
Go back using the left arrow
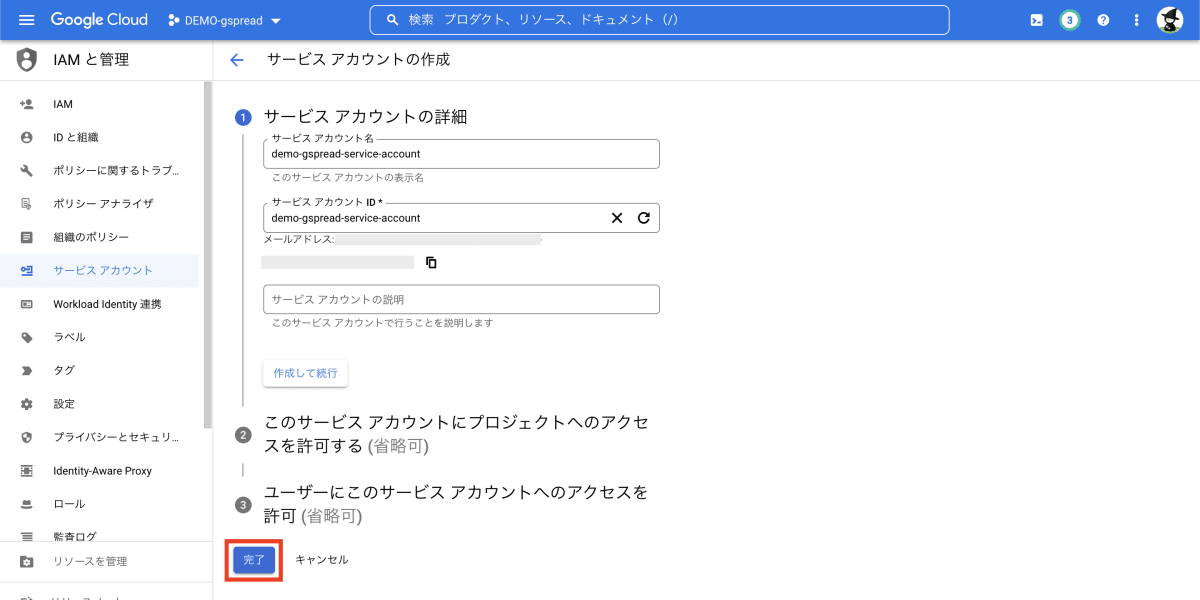tap(237, 60)
